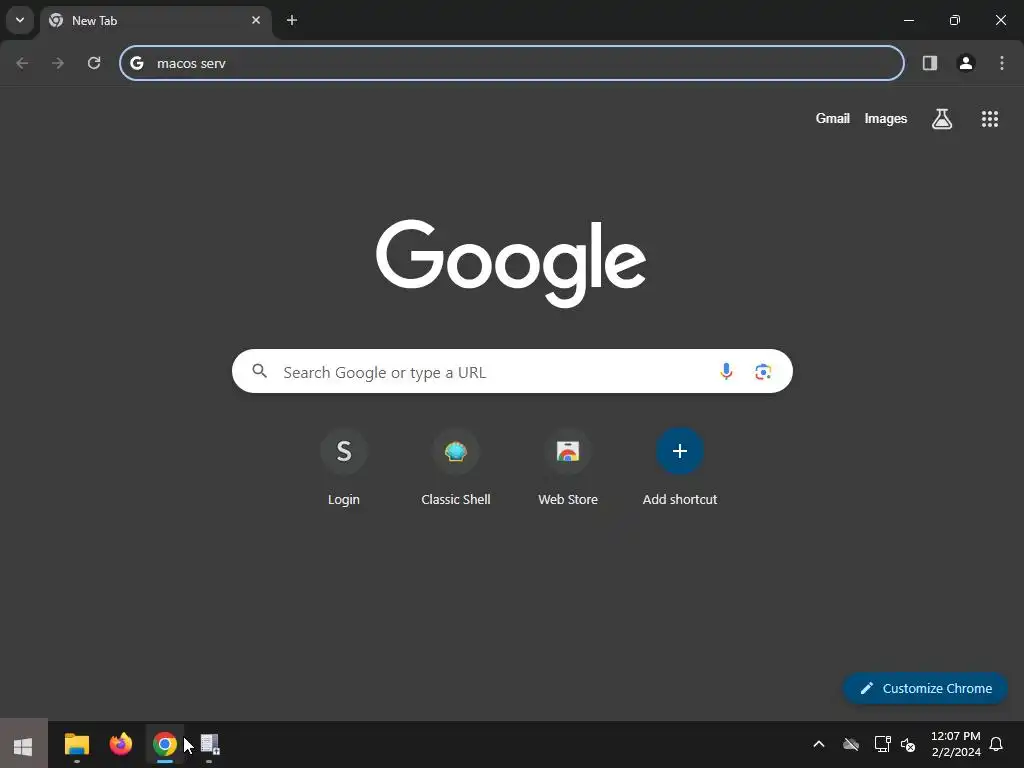Open the clock showing 12:07 PM
Screen dimensions: 1024x768
955,744
